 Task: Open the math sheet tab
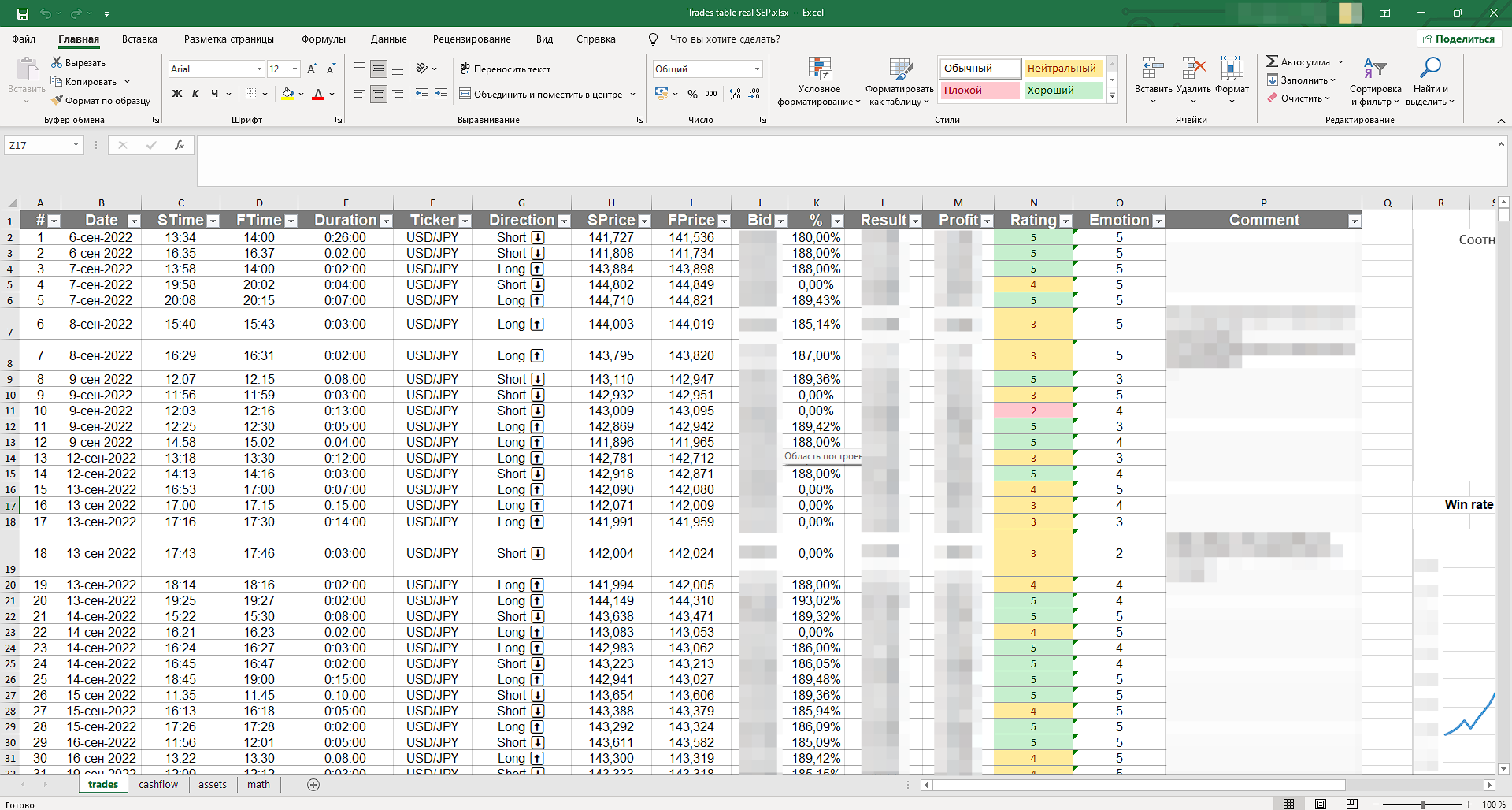[258, 785]
